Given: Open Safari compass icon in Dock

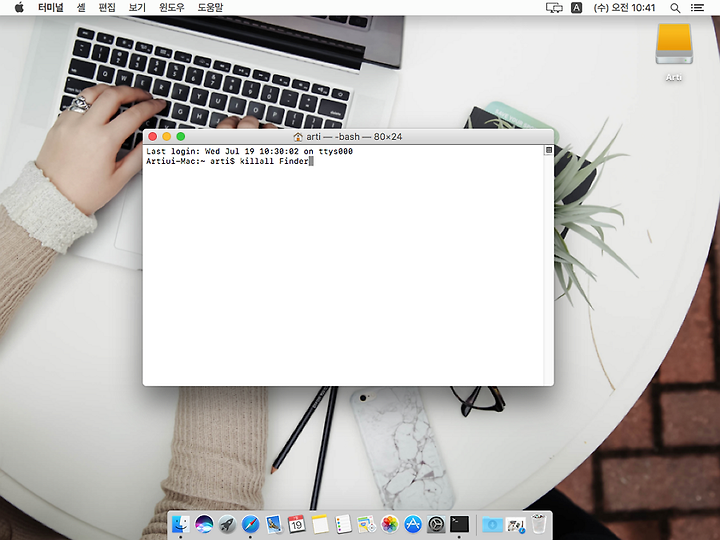Looking at the screenshot, I should [x=250, y=524].
